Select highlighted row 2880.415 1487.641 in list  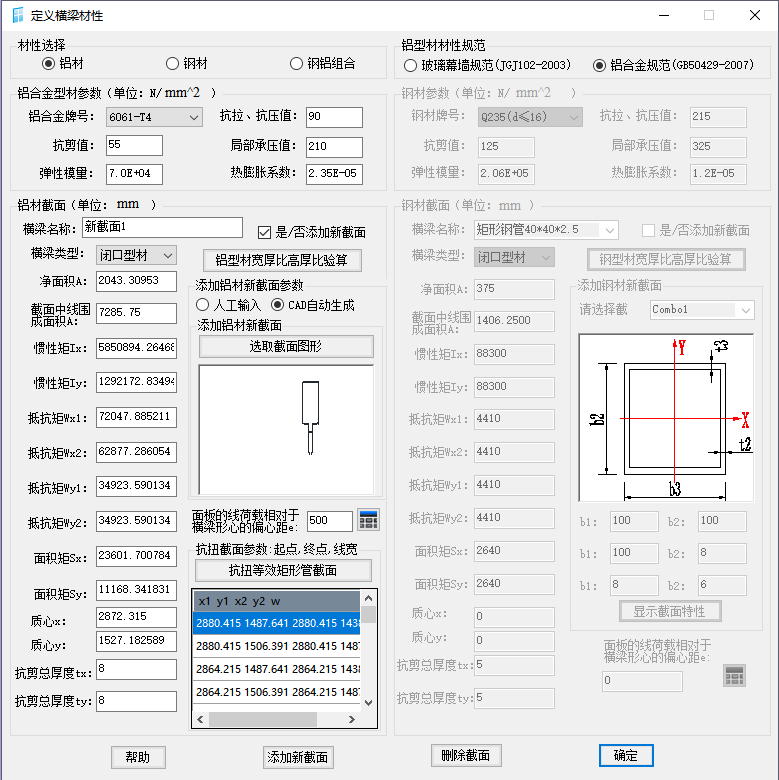click(276, 623)
